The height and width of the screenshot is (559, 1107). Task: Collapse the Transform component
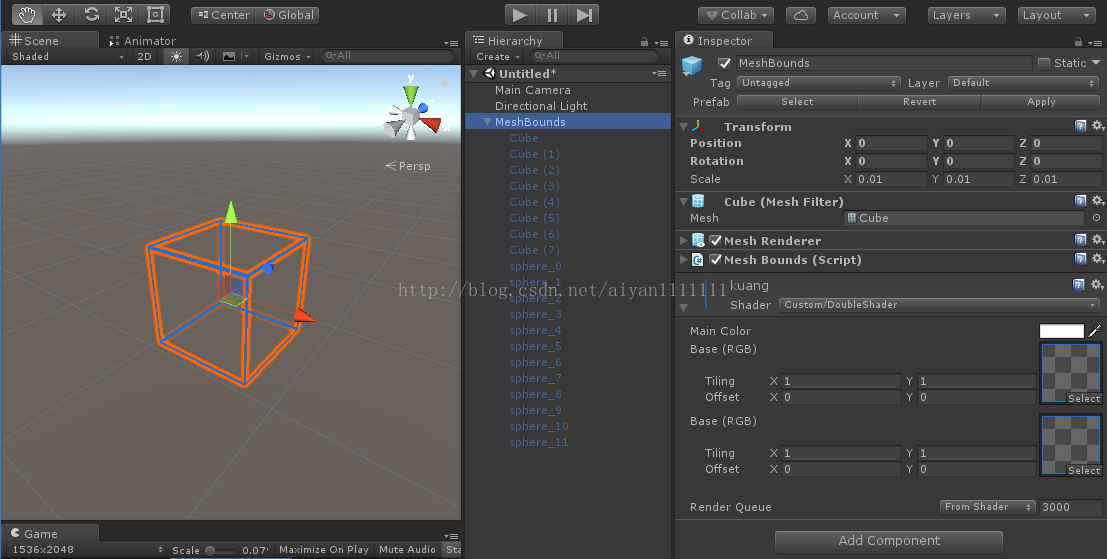(683, 127)
